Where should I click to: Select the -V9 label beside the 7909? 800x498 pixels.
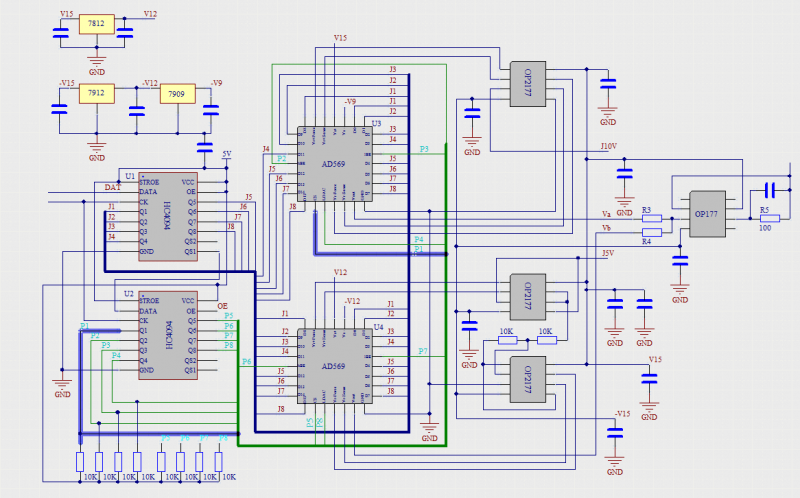216,83
